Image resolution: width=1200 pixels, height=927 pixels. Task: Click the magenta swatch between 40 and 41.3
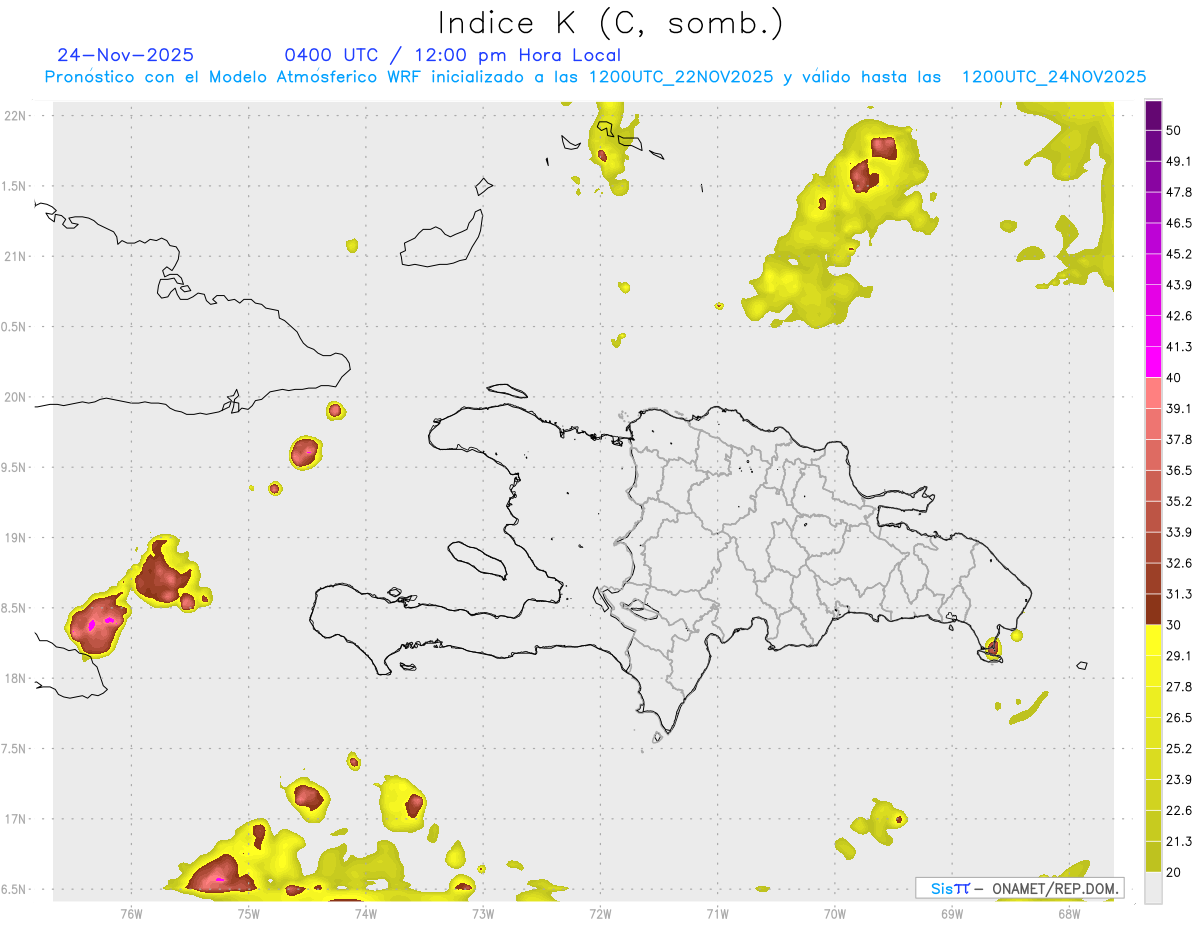click(x=1154, y=362)
